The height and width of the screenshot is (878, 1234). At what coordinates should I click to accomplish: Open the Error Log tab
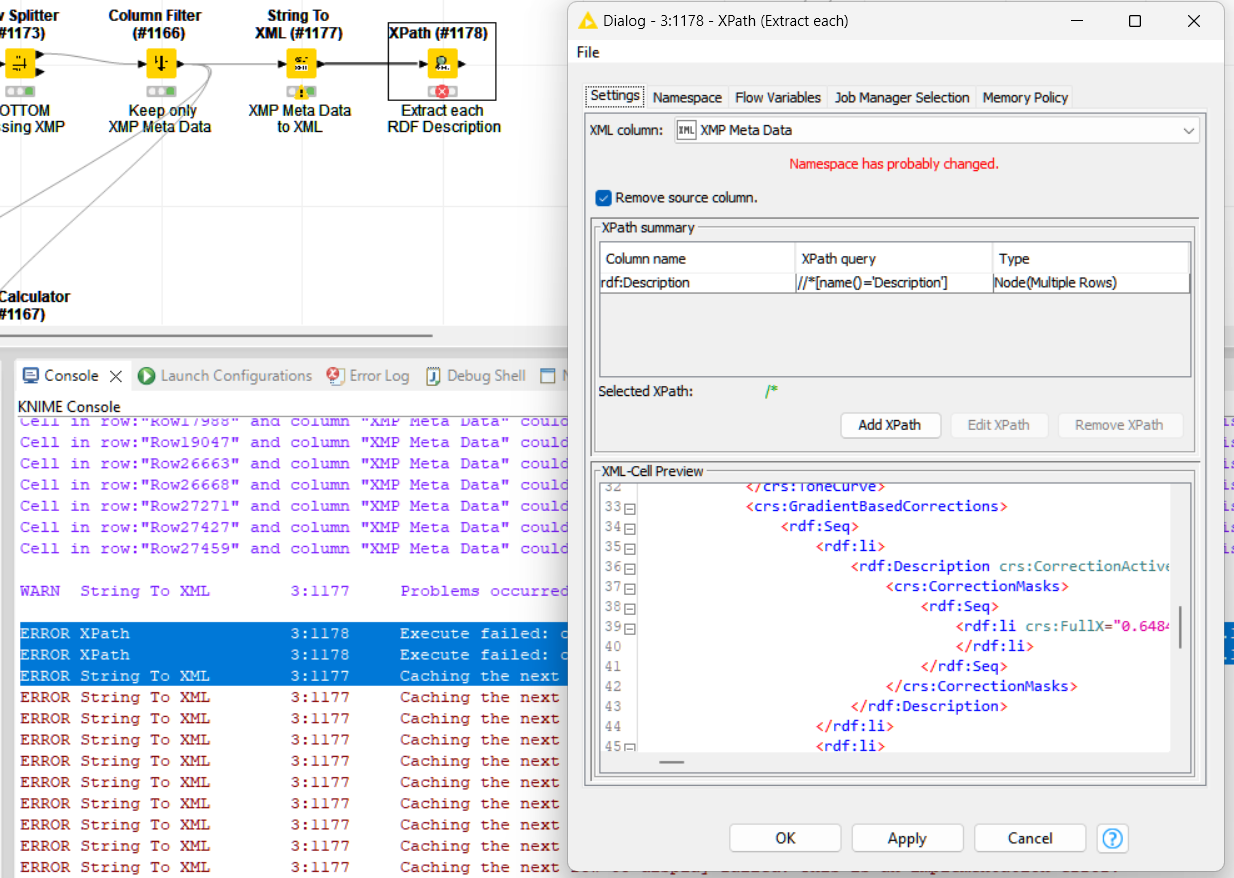(x=368, y=376)
